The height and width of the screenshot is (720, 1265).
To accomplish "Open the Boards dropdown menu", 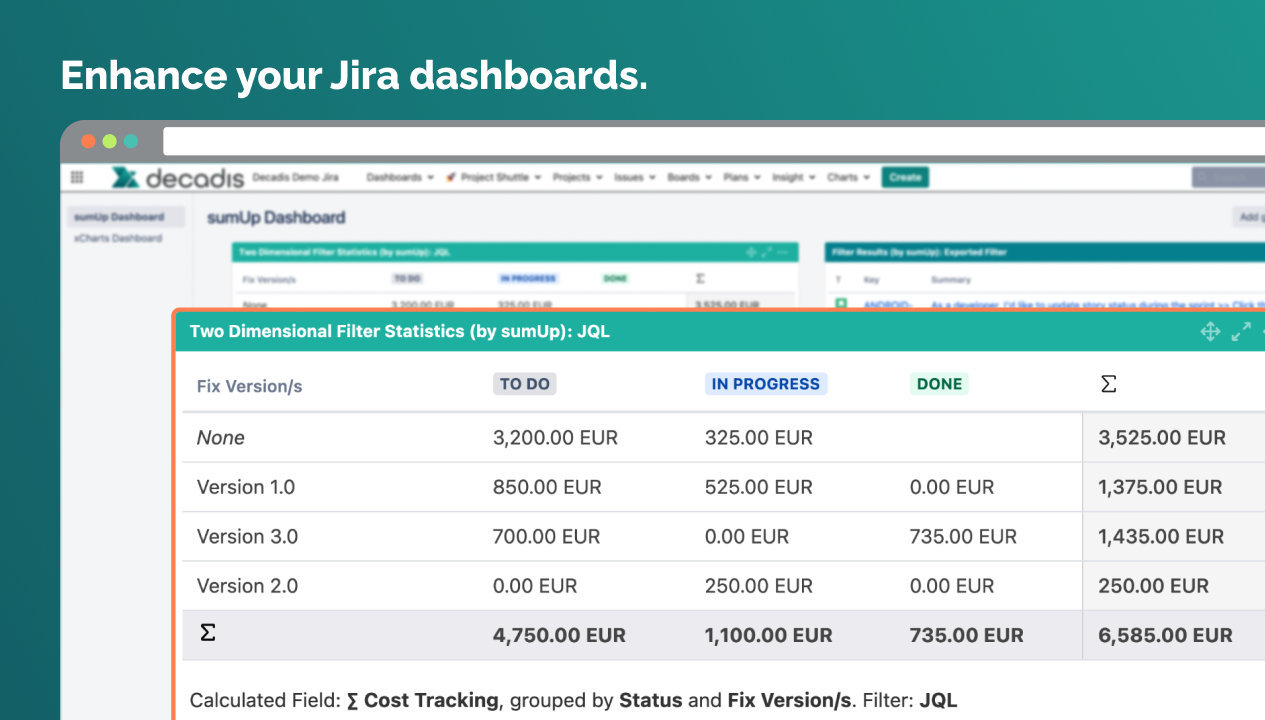I will [x=689, y=177].
